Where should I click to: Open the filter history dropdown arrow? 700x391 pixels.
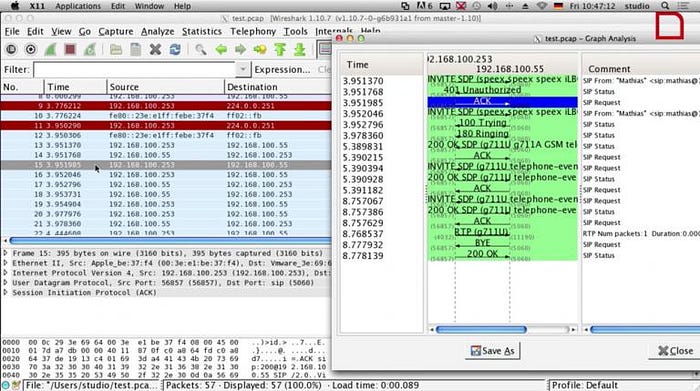[242, 69]
